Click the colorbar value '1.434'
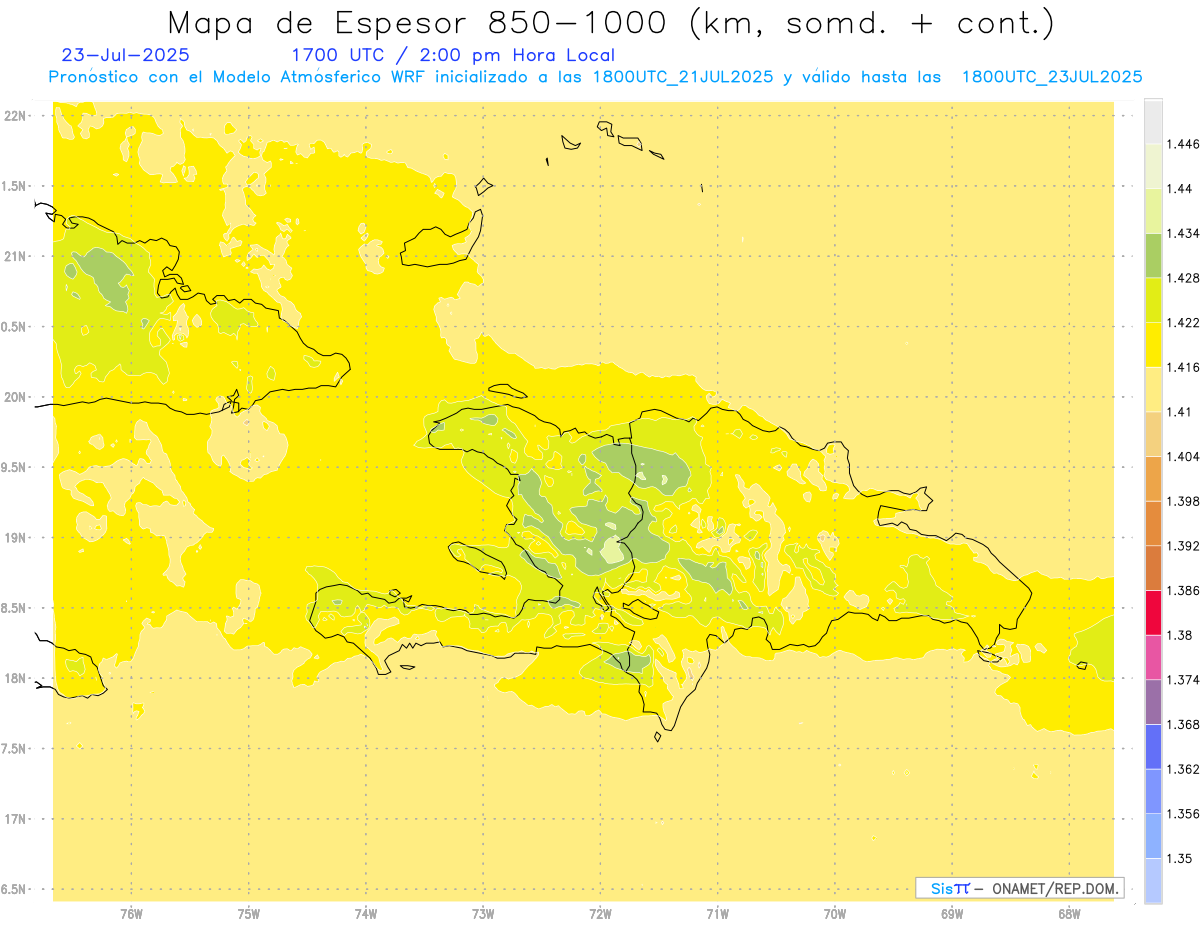Screen dimensions: 1200x927 point(1182,234)
